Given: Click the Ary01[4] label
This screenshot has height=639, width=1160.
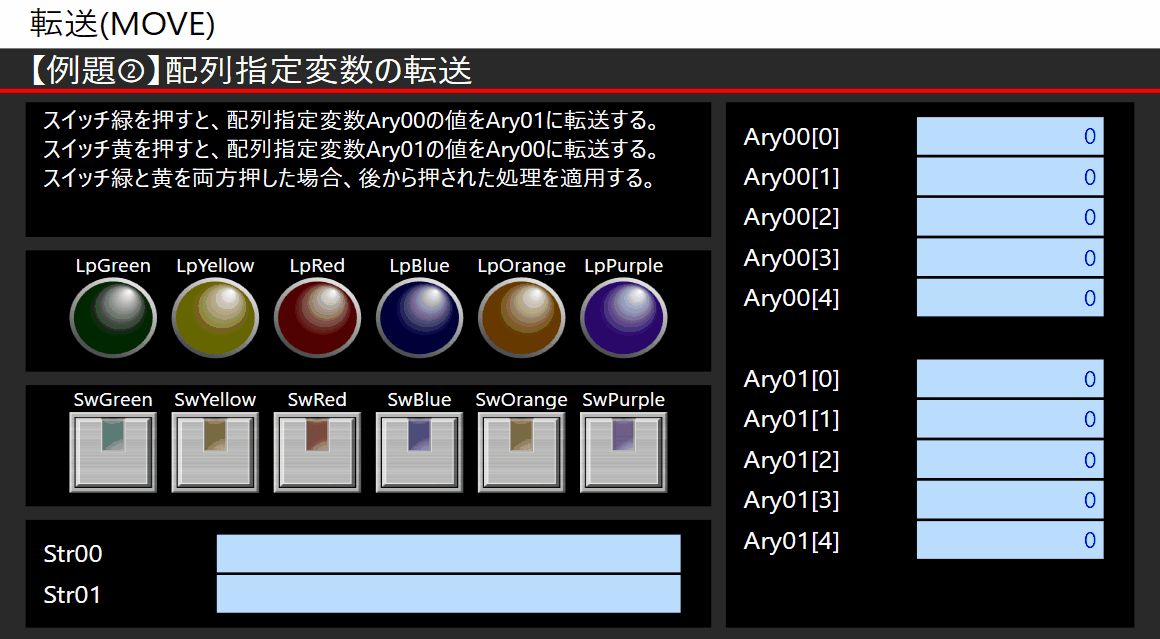Looking at the screenshot, I should [x=792, y=541].
